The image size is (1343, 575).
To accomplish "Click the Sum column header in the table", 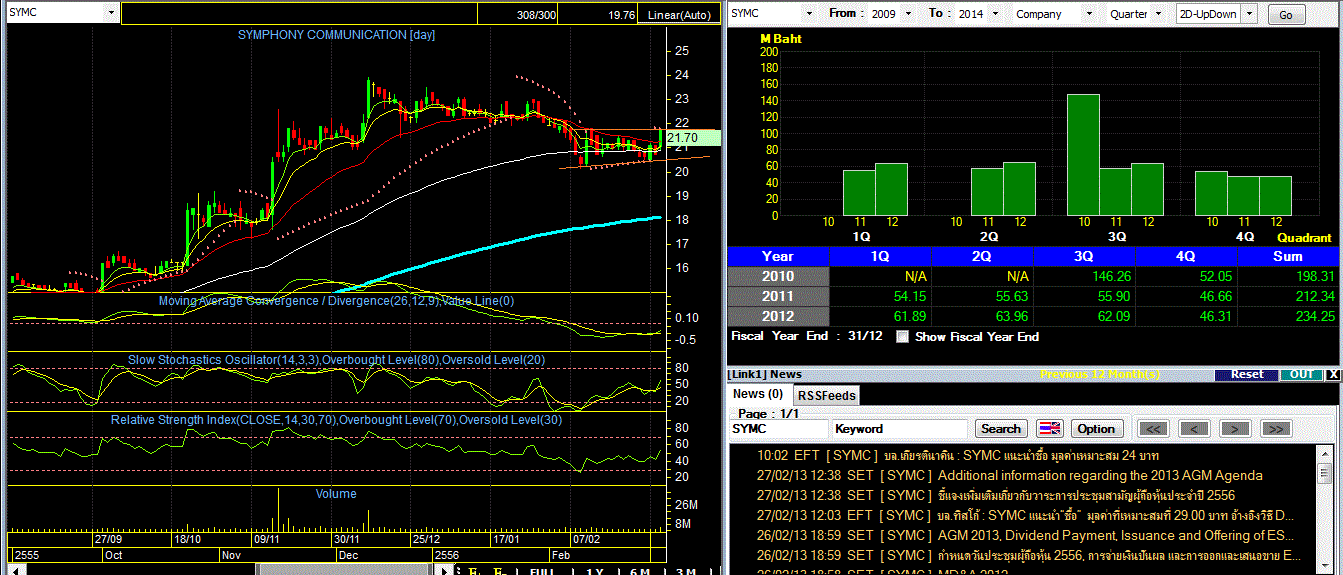I will 1288,256.
